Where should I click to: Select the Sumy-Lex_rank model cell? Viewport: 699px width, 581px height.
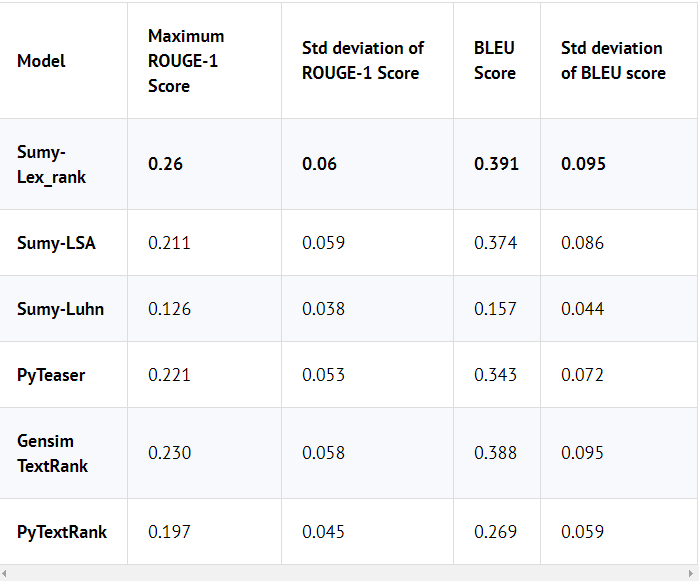coord(52,164)
